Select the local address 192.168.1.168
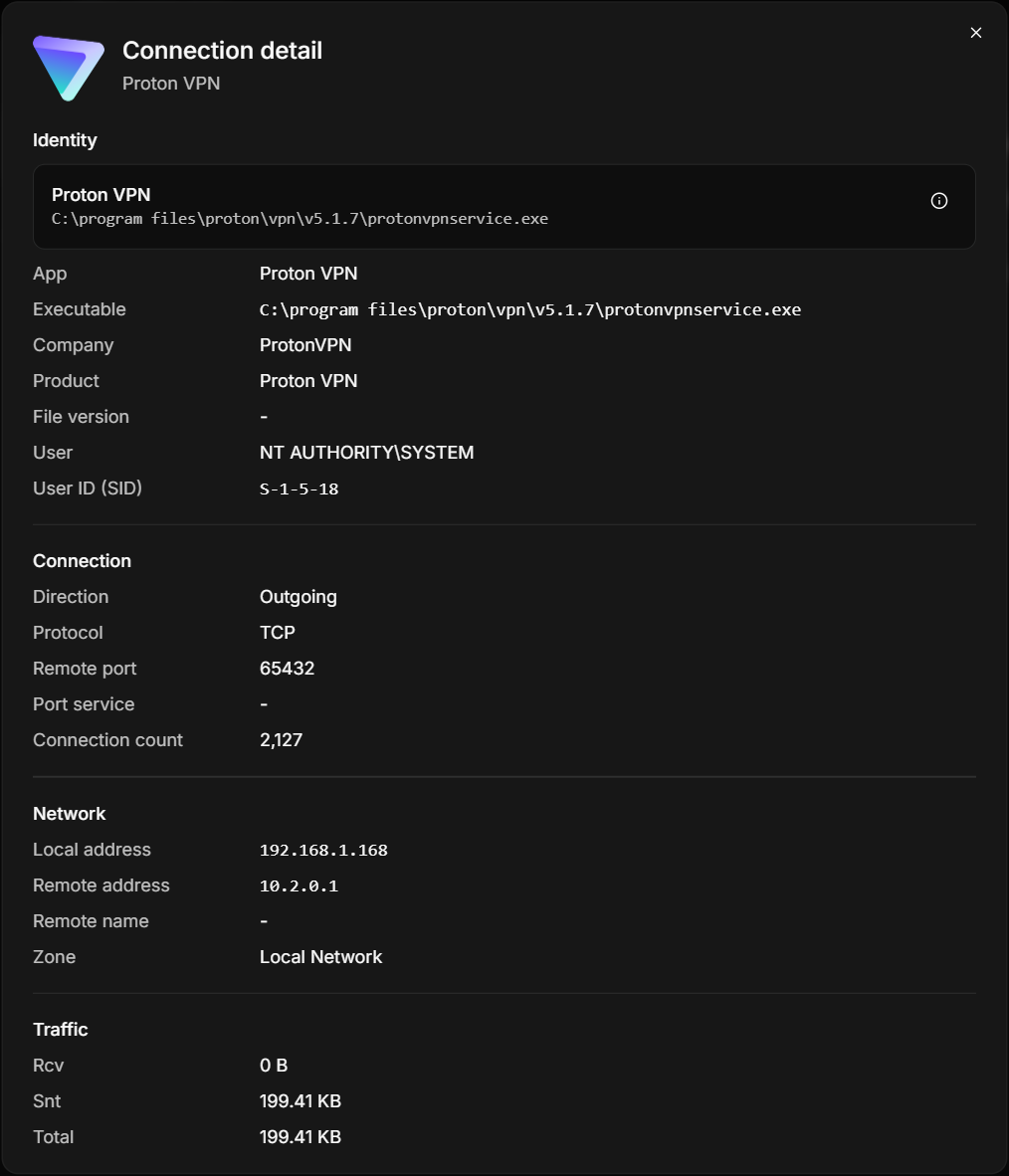The image size is (1009, 1176). 323,850
